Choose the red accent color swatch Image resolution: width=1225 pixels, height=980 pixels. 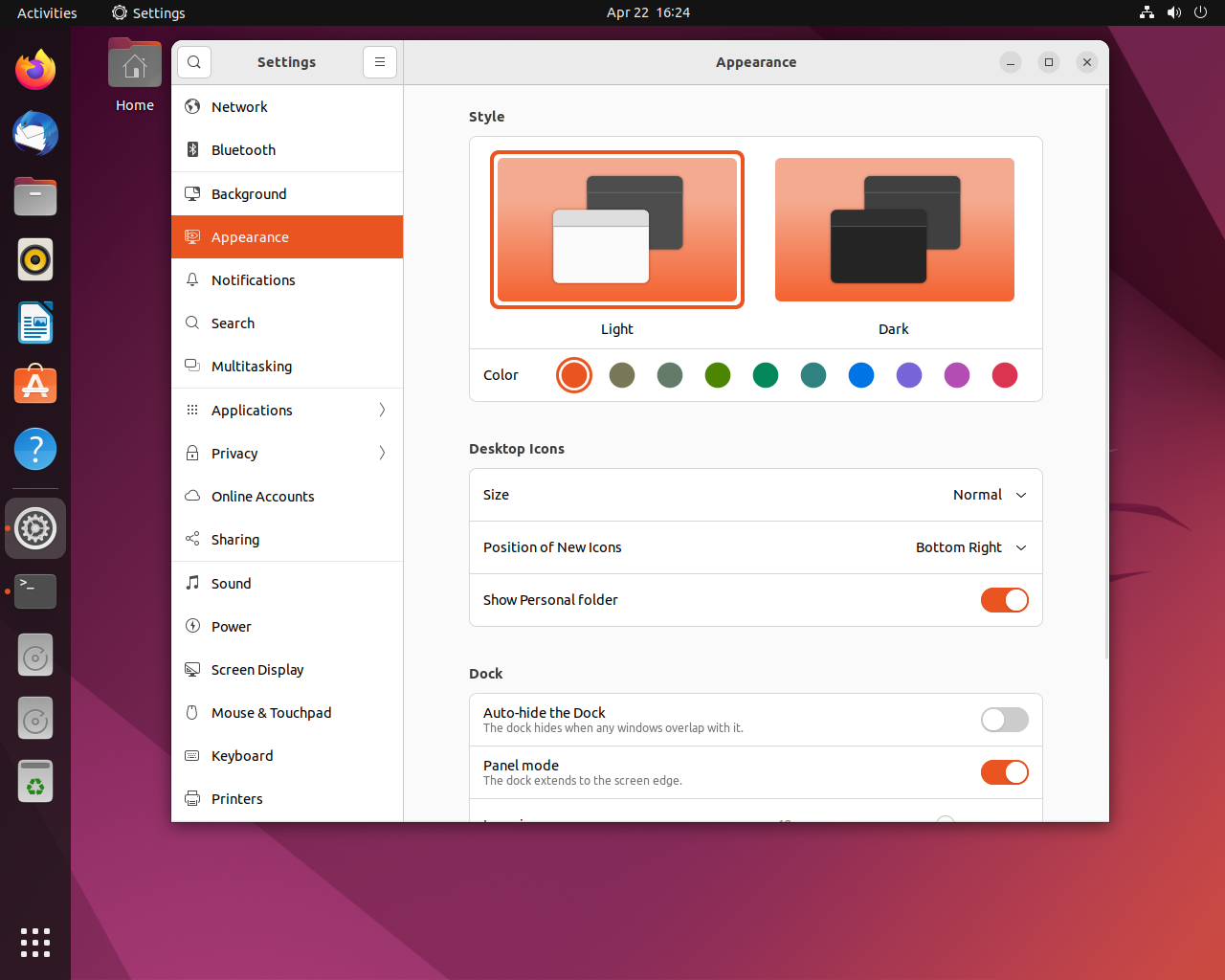point(1005,375)
